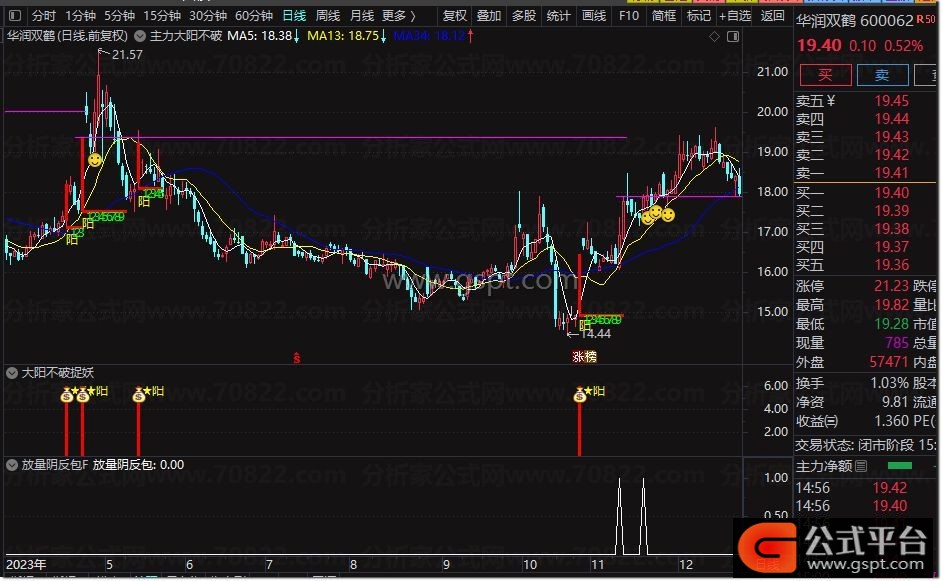943x581 pixels.
Task: Toggle the right panel layout icon
Action: [x=733, y=37]
